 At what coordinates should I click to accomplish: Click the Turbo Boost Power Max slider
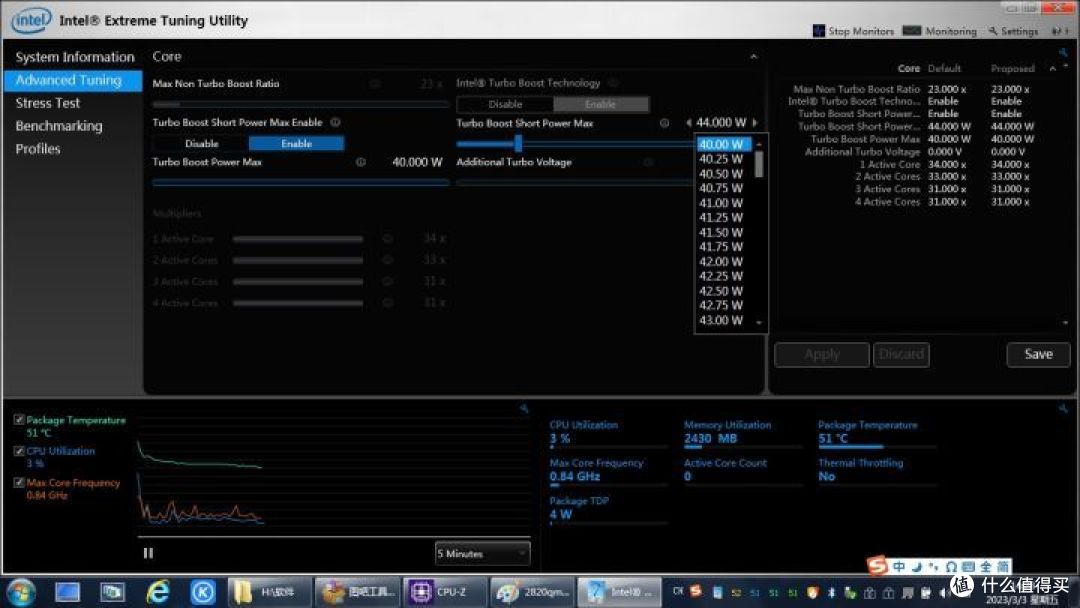pyautogui.click(x=300, y=182)
